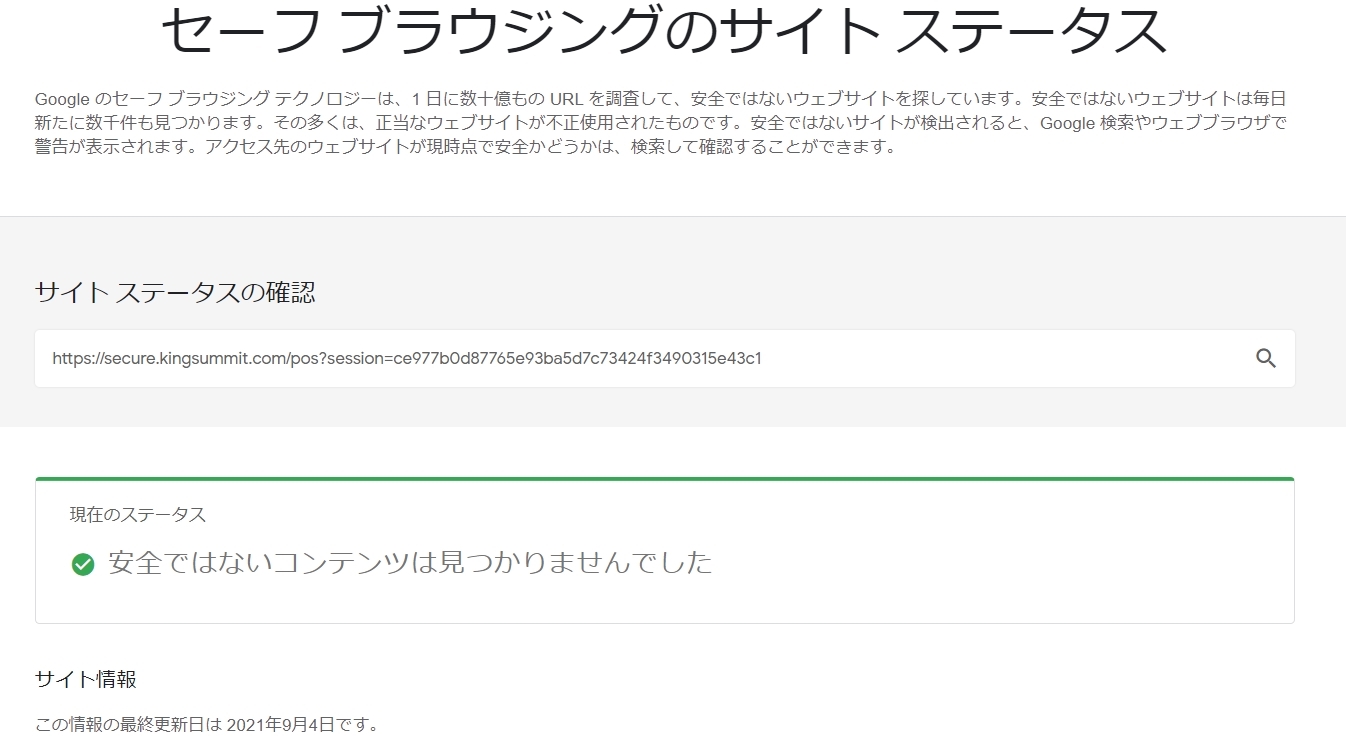The image size is (1346, 737).
Task: Click the セーフ ブラウジング page title
Action: point(667,30)
